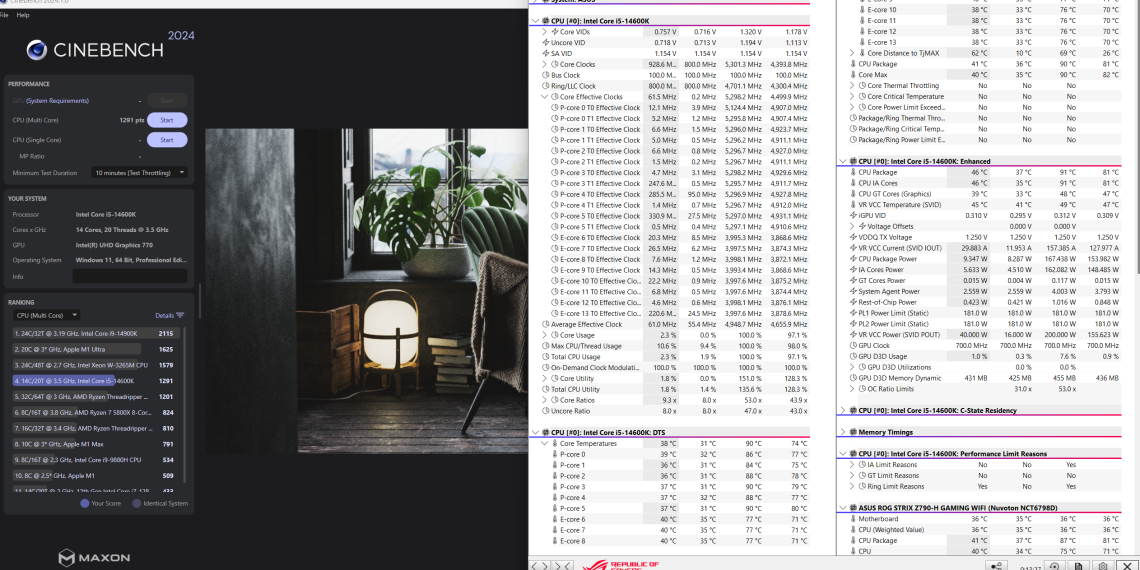Screen dimensions: 1140x570
Task: Click the usage icon beside Total CPU Usage
Action: [x=546, y=357]
